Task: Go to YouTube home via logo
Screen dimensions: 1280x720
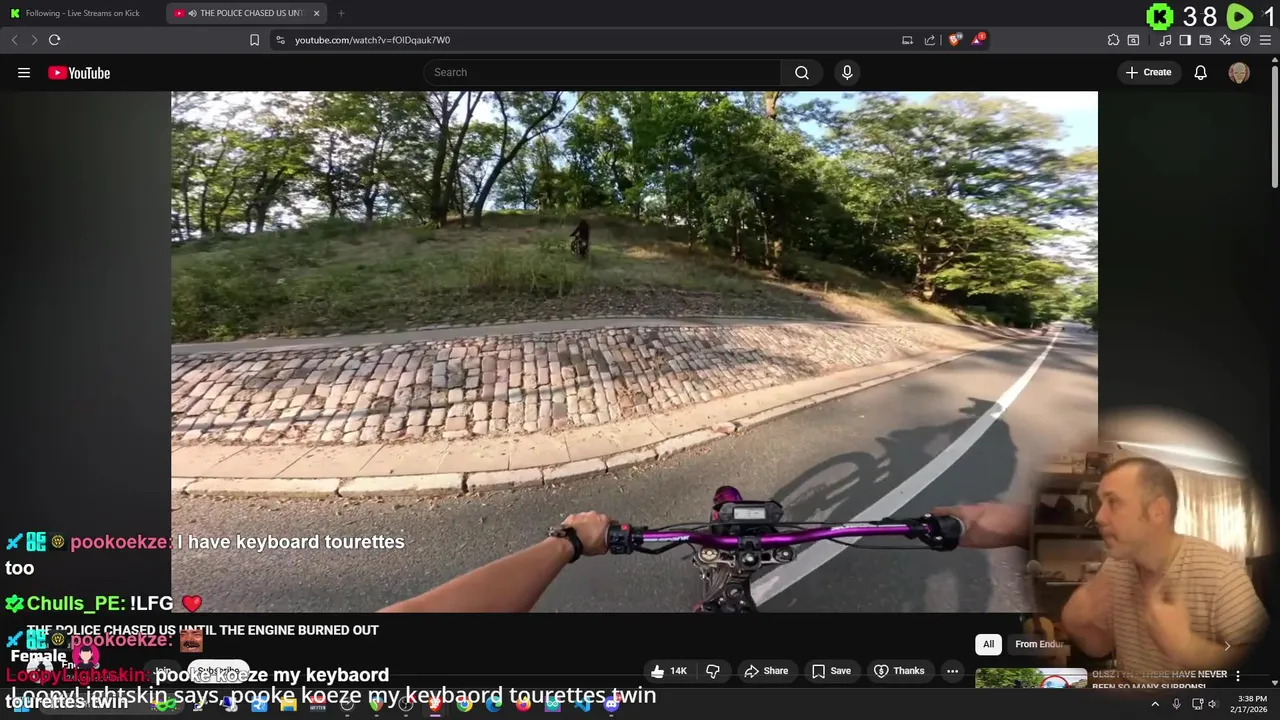Action: (x=79, y=73)
